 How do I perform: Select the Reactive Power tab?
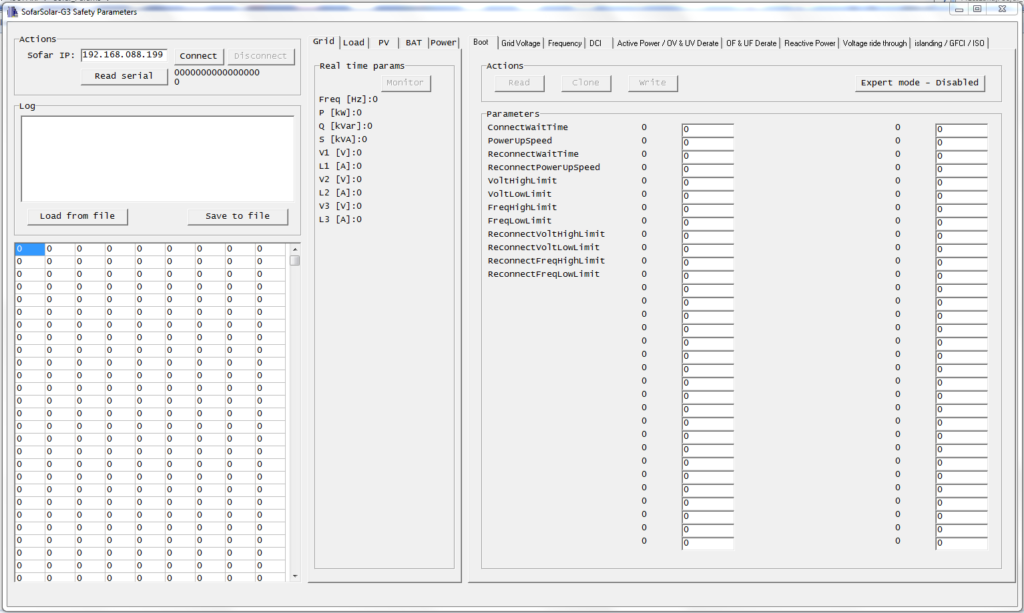[x=810, y=43]
